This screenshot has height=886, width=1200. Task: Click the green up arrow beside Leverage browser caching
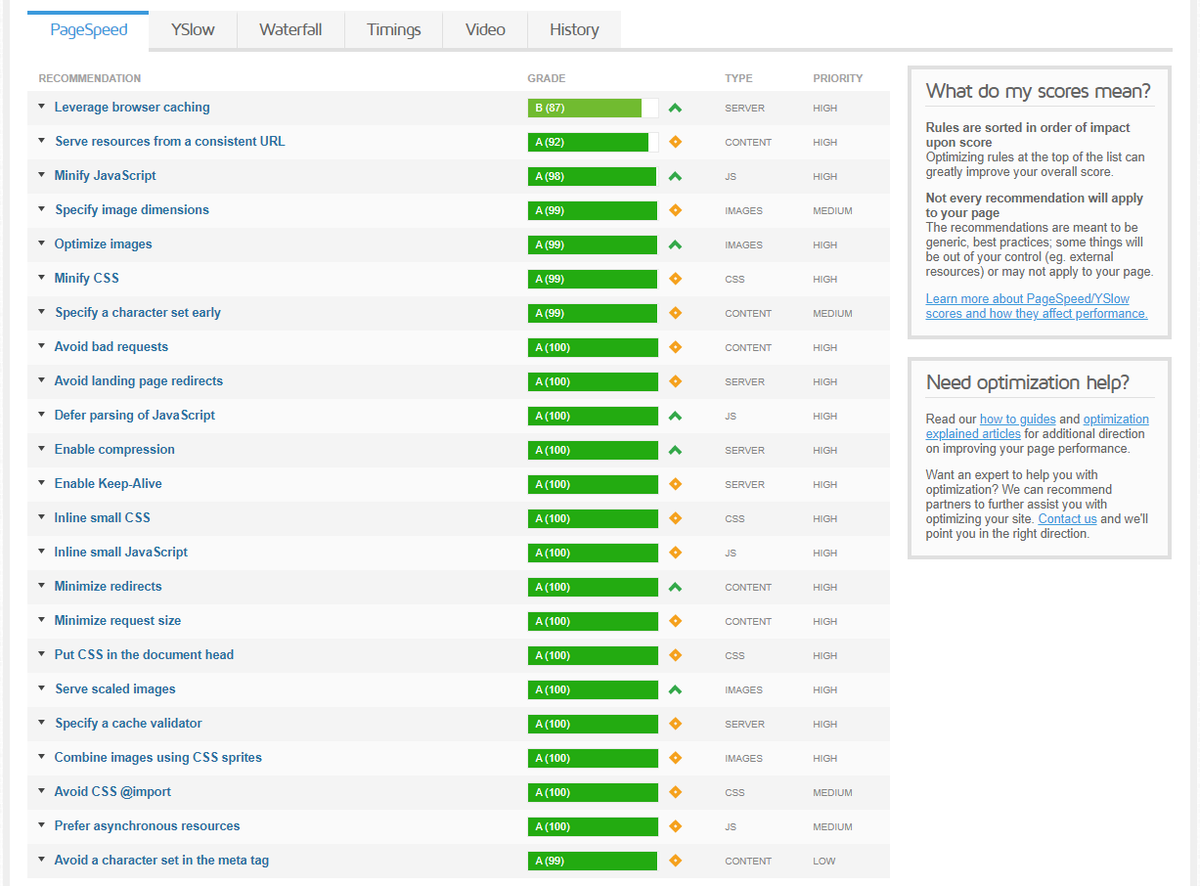(675, 107)
